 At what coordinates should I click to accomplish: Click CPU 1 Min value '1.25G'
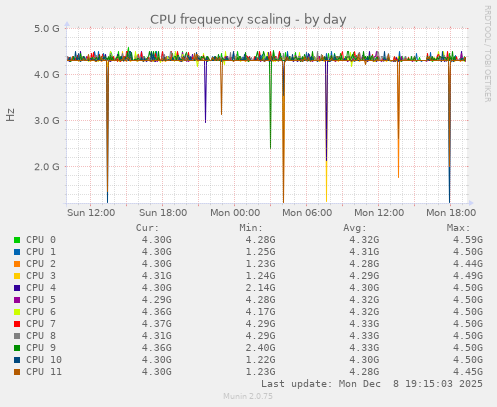(260, 252)
